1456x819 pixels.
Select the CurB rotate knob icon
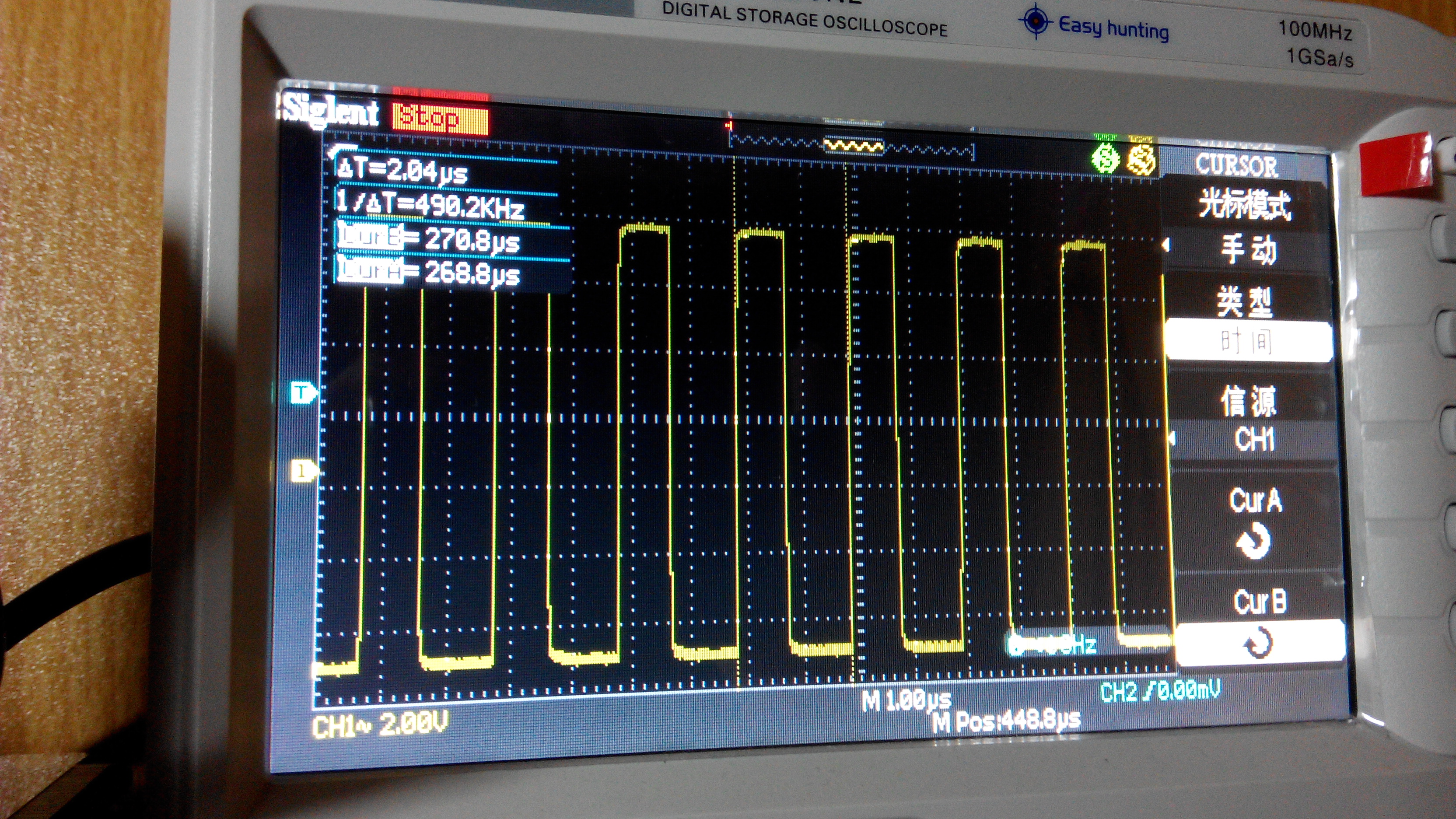point(1259,643)
